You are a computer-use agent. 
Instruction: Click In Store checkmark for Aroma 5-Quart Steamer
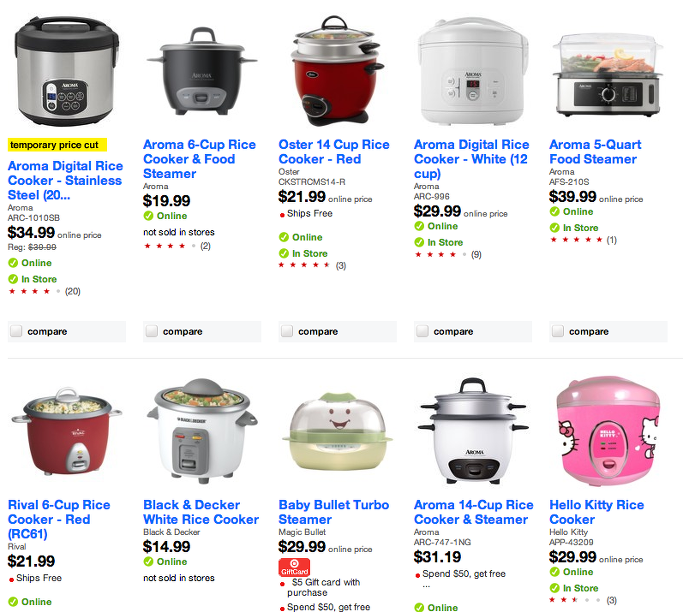pyautogui.click(x=555, y=228)
